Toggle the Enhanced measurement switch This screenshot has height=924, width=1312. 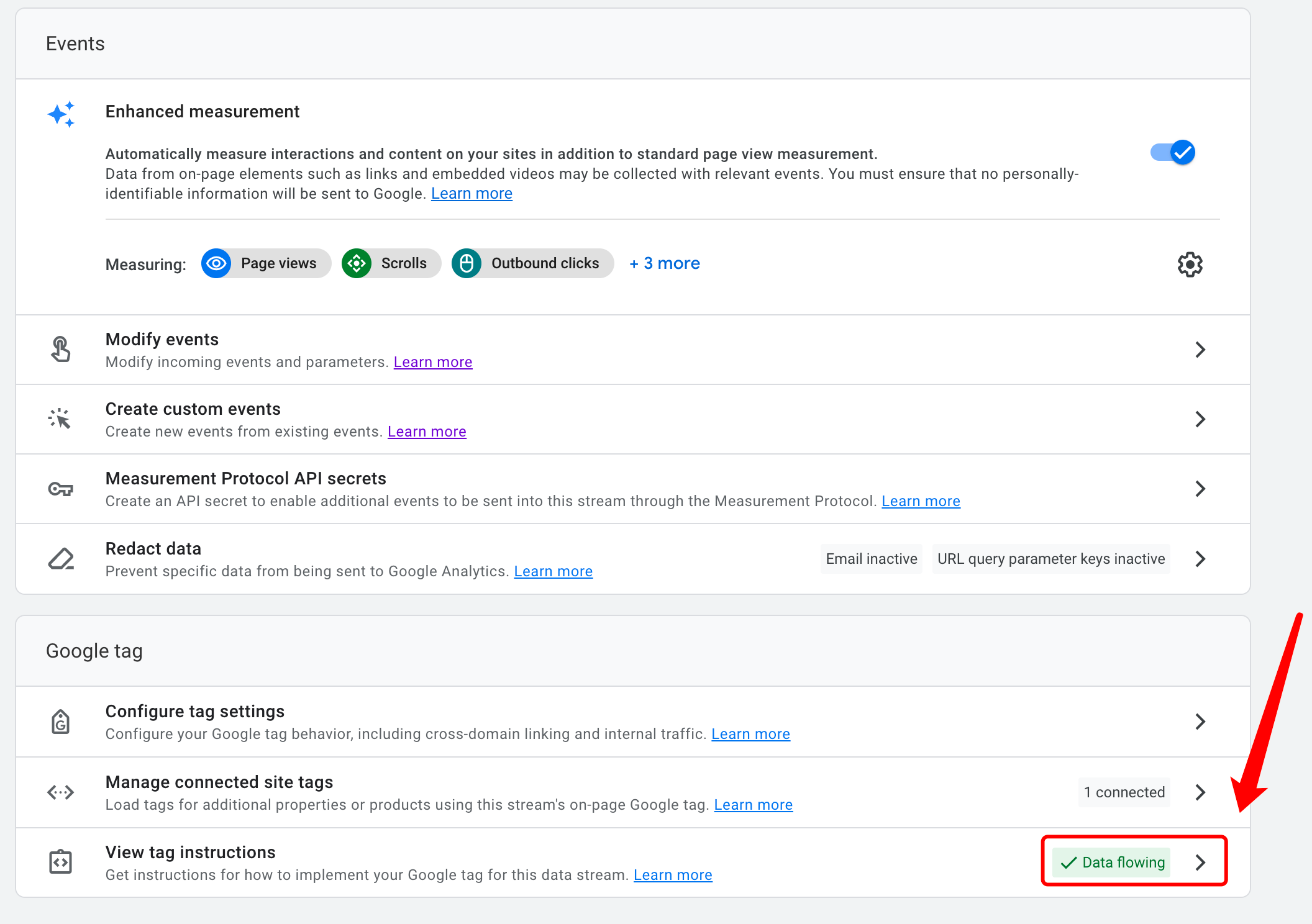[x=1173, y=152]
